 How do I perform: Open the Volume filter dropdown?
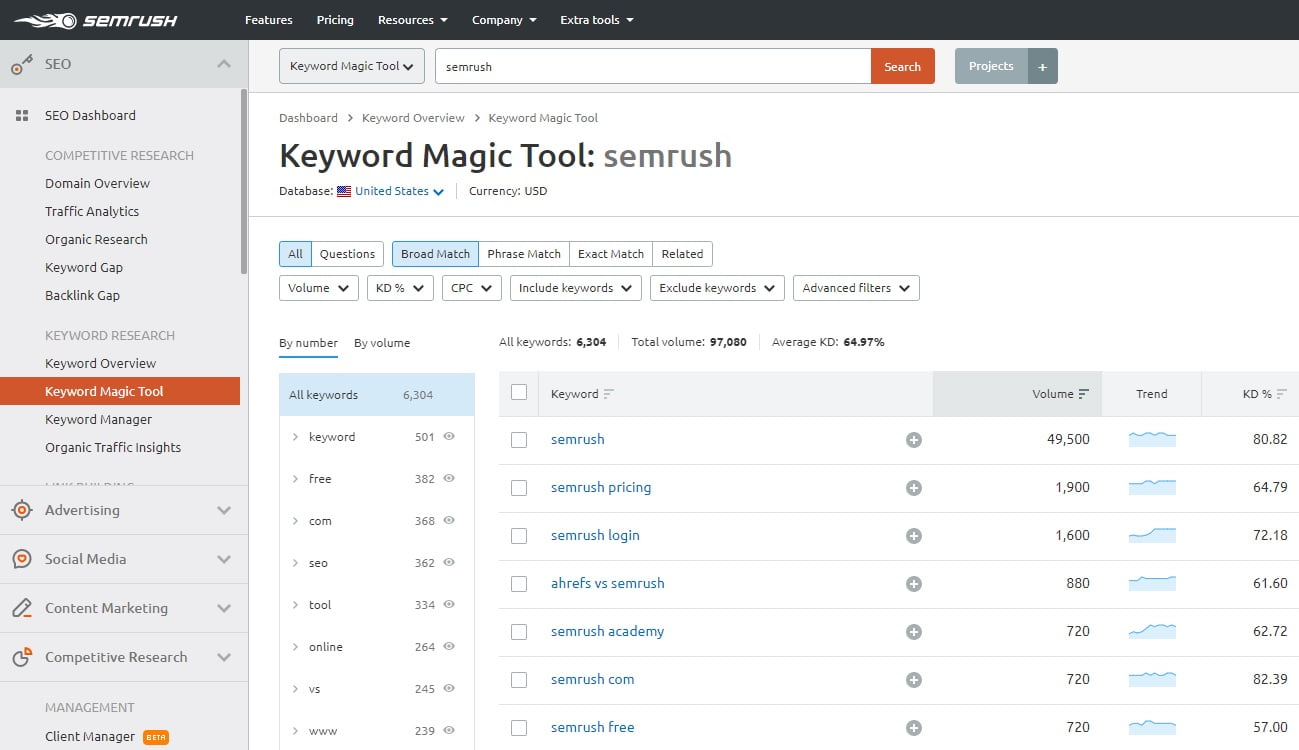pyautogui.click(x=318, y=288)
